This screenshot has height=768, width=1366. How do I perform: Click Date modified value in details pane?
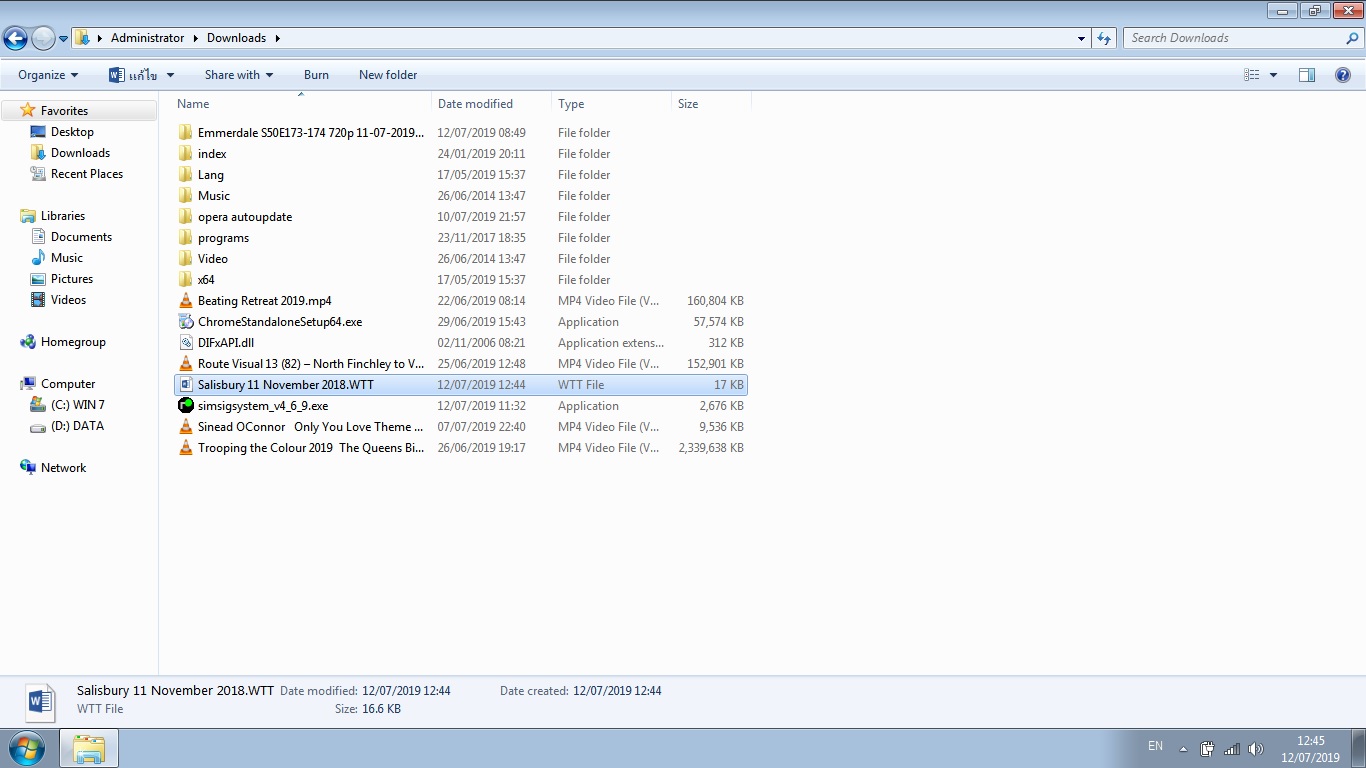pos(406,691)
